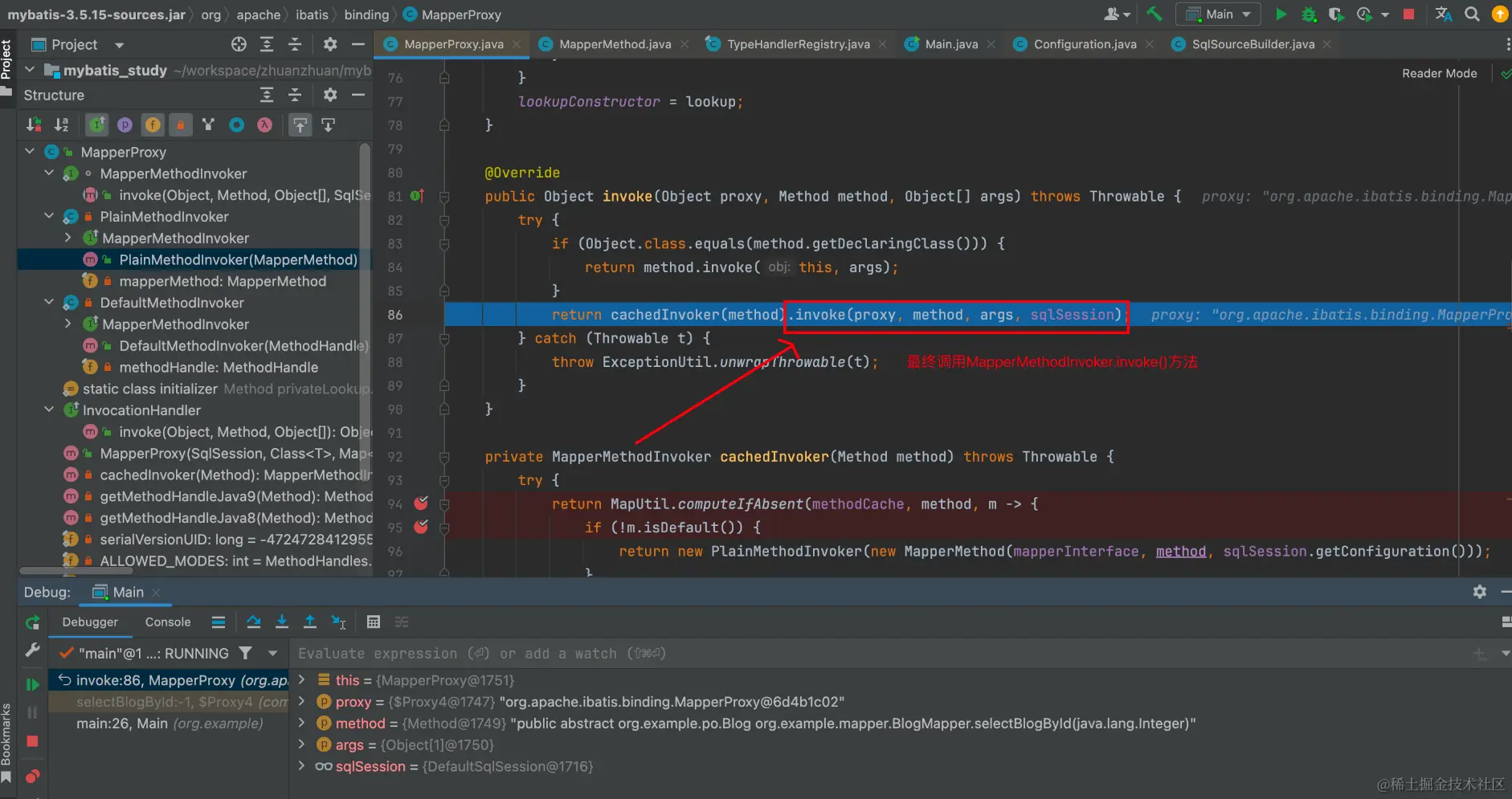1512x799 pixels.
Task: Click the Run to Cursor icon
Action: (338, 622)
